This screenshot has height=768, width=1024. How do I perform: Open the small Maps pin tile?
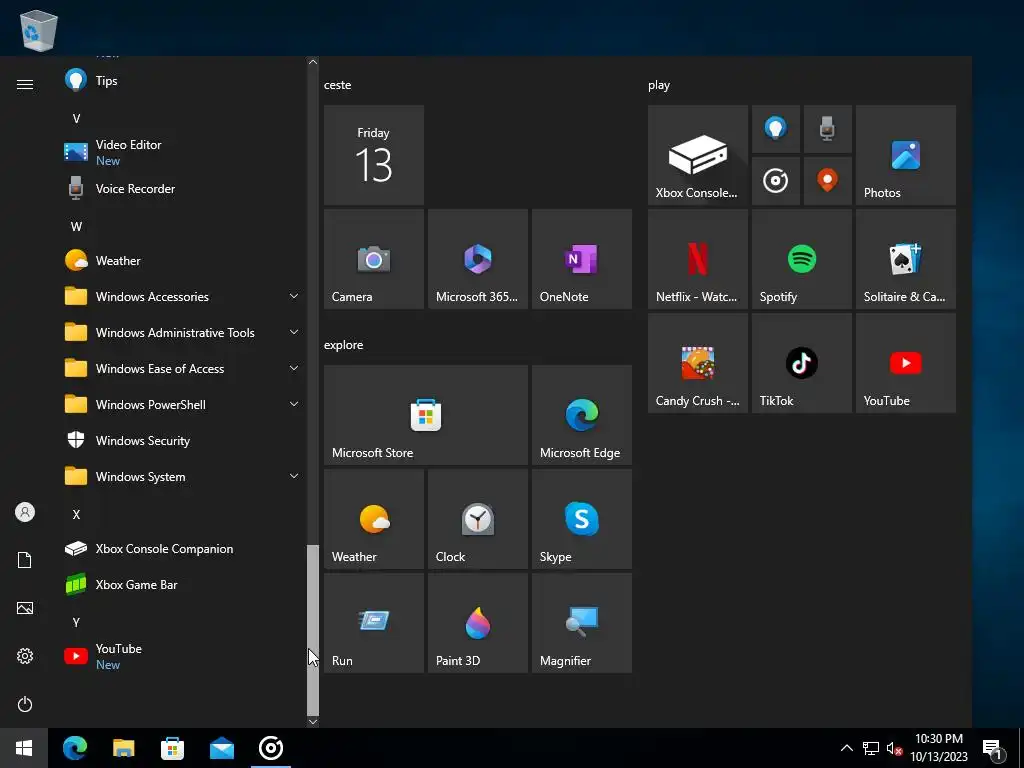(827, 181)
